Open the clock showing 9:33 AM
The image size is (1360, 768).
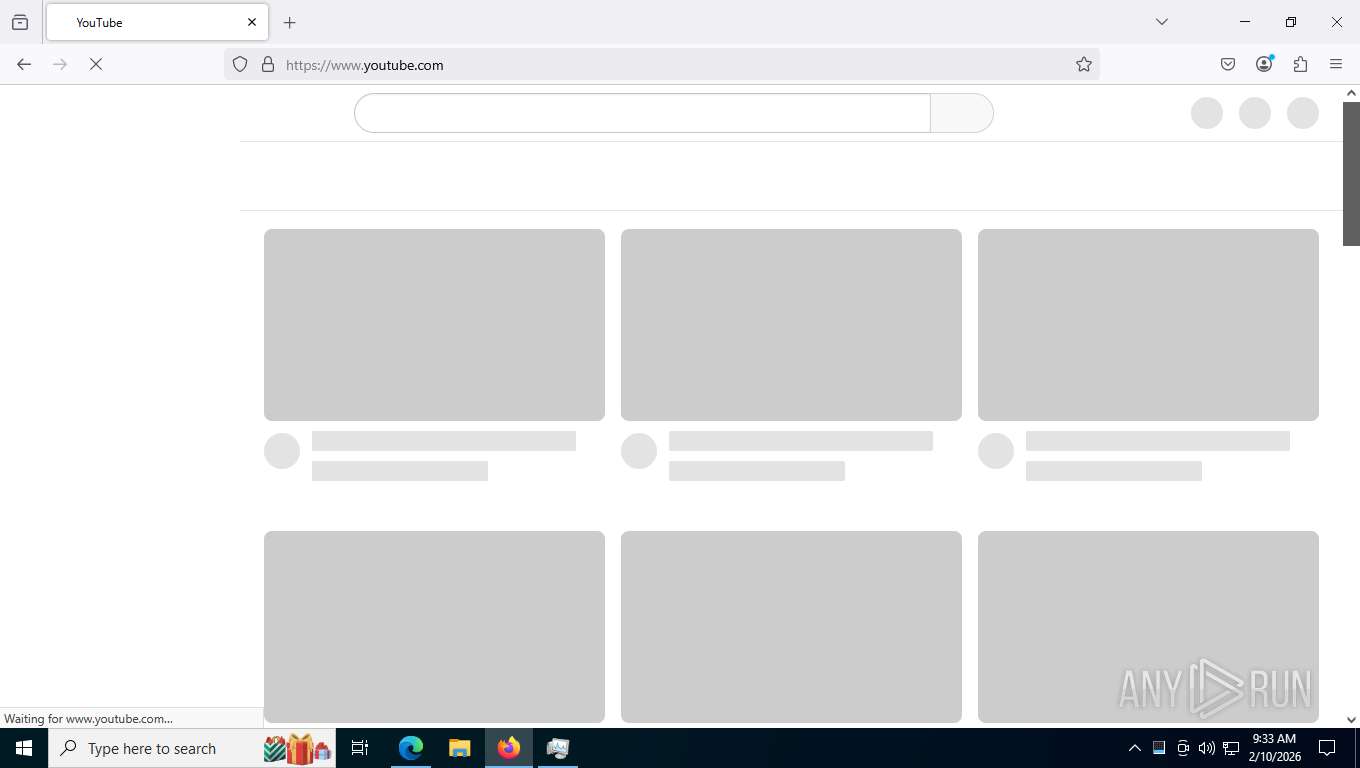pyautogui.click(x=1274, y=748)
